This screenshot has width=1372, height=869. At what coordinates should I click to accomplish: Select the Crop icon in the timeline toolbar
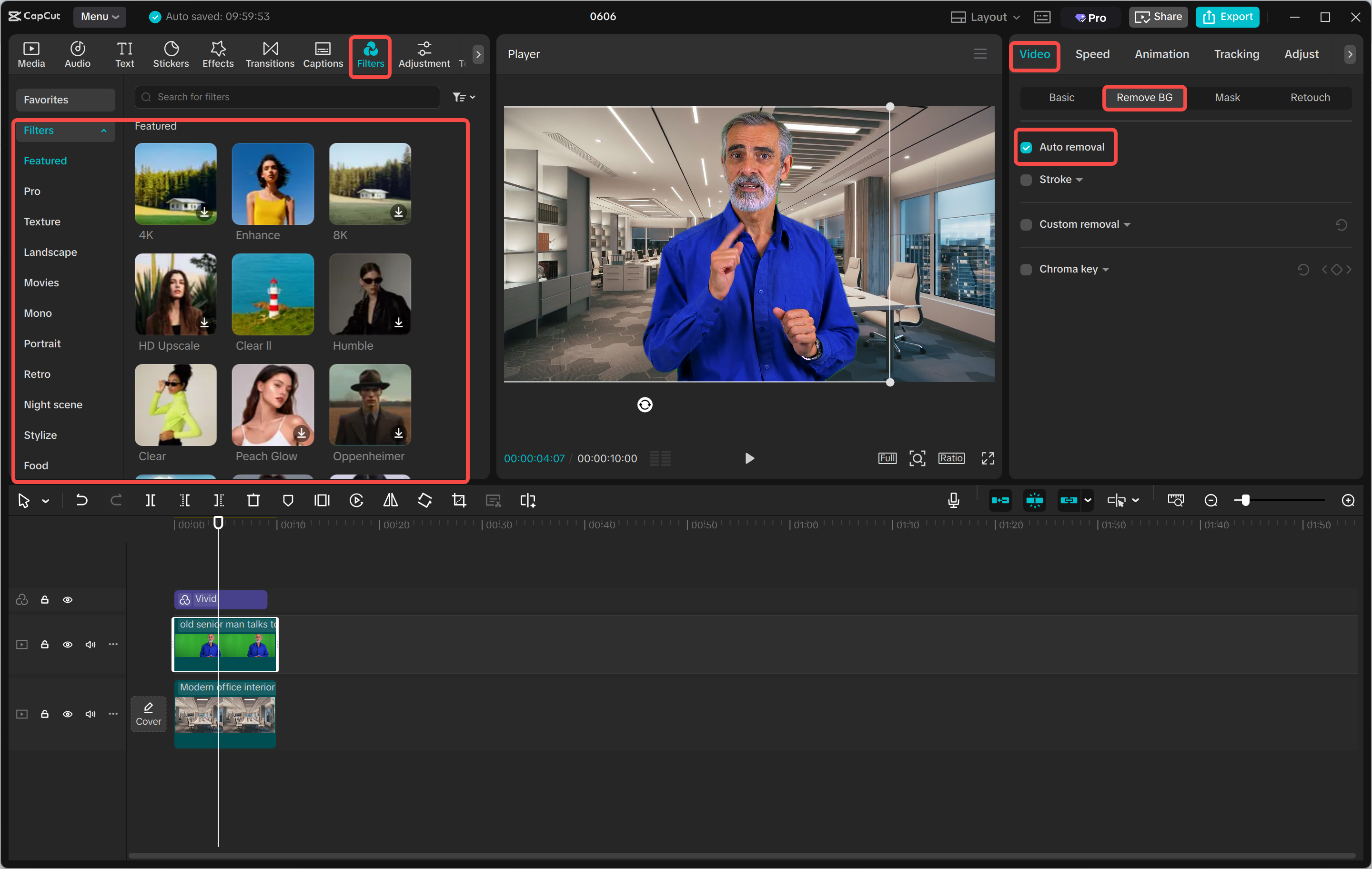pyautogui.click(x=459, y=500)
